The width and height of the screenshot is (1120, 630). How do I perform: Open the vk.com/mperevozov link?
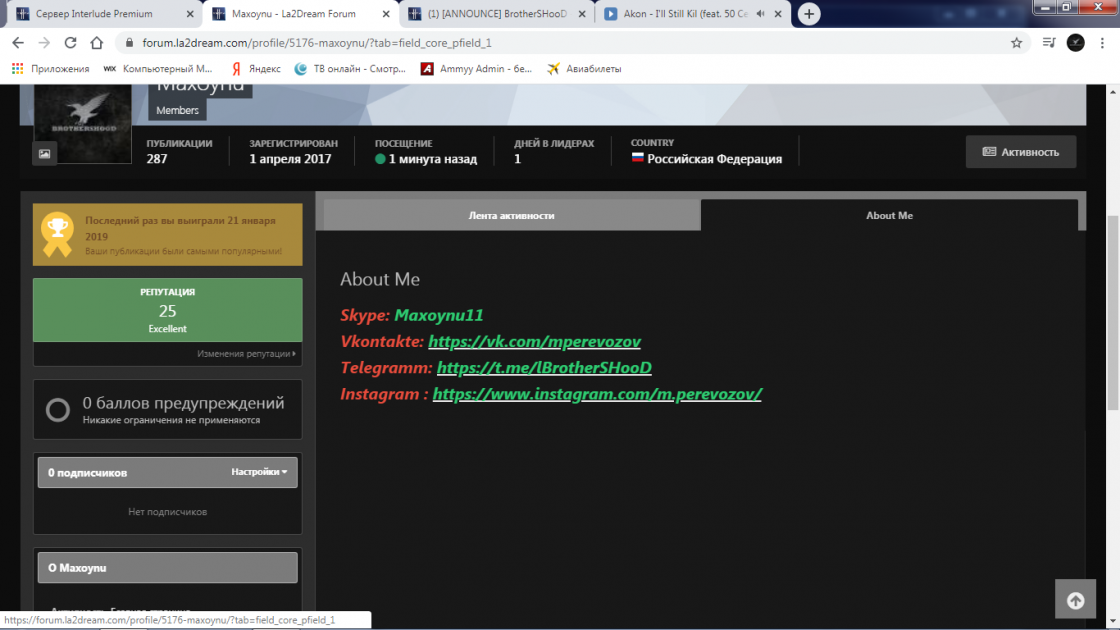(x=534, y=341)
